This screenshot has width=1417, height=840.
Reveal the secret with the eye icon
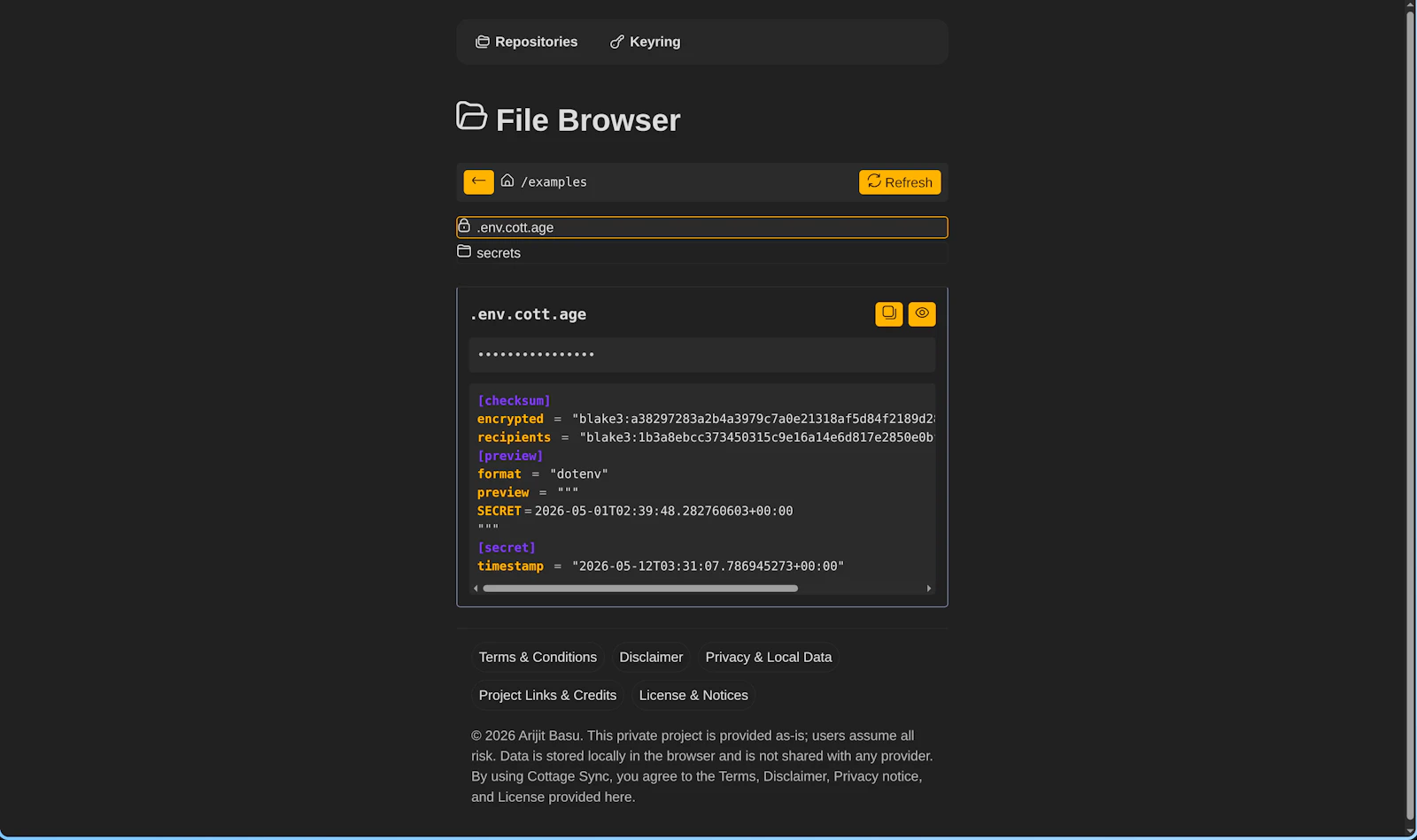(922, 314)
